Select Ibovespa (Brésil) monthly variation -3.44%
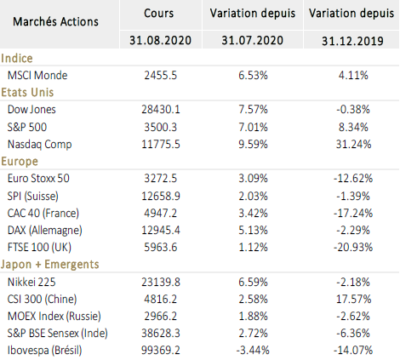 pyautogui.click(x=253, y=350)
